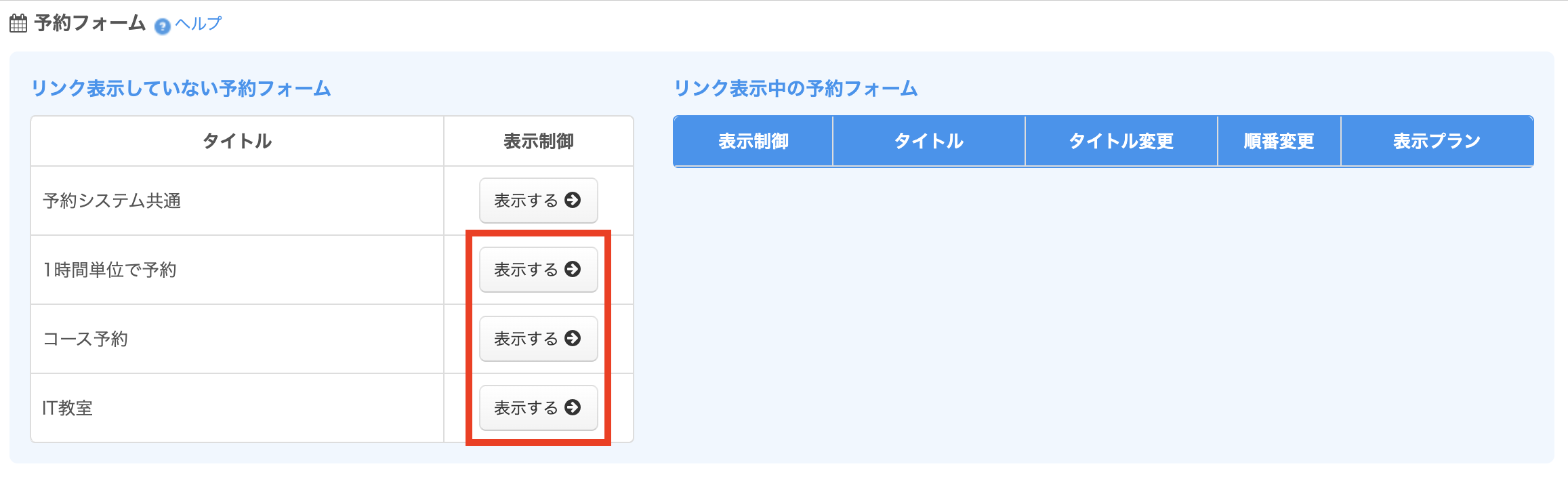Click the 順番変更 column header

click(x=1279, y=141)
